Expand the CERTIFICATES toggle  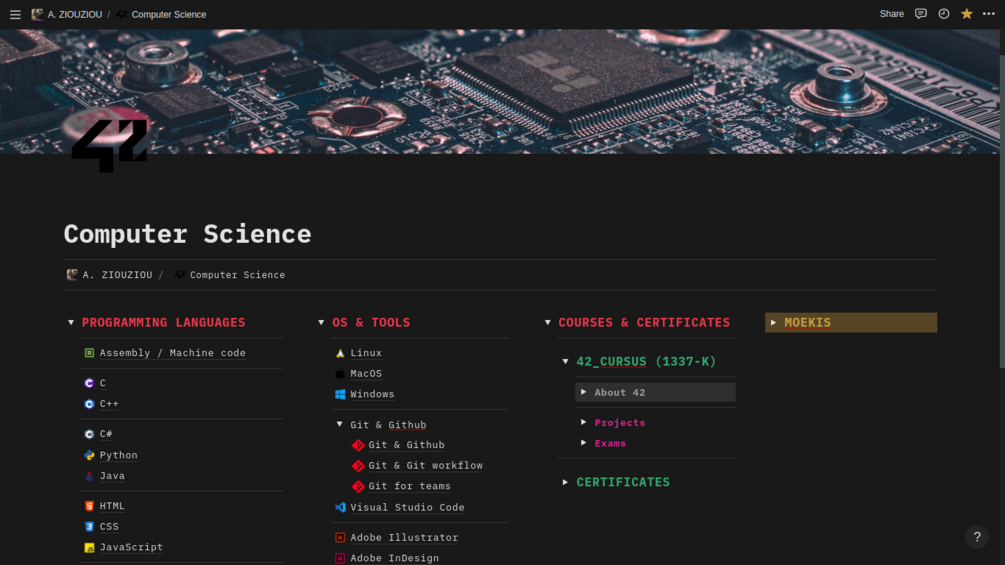565,482
